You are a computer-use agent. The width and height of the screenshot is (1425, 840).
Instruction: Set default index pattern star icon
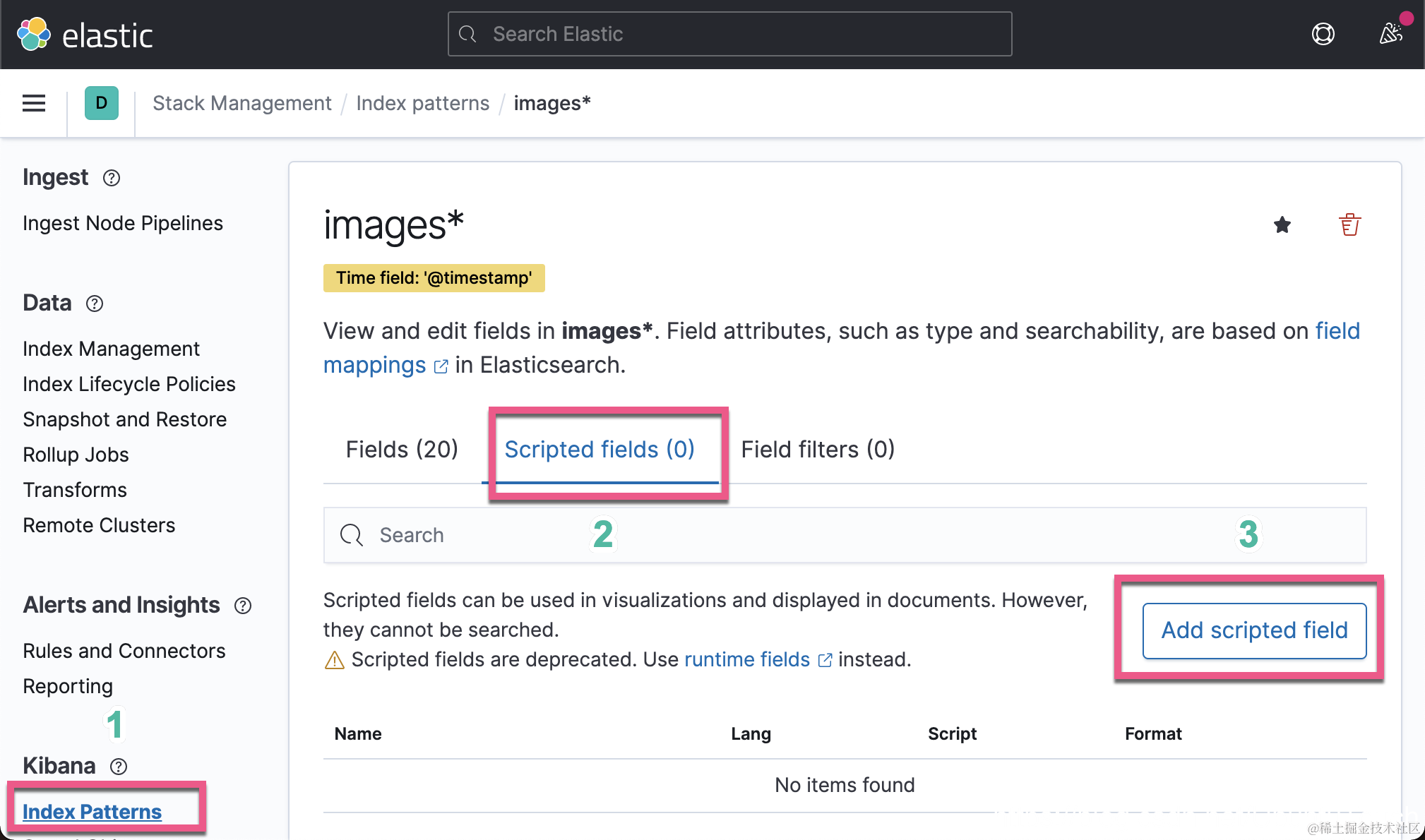click(1282, 225)
